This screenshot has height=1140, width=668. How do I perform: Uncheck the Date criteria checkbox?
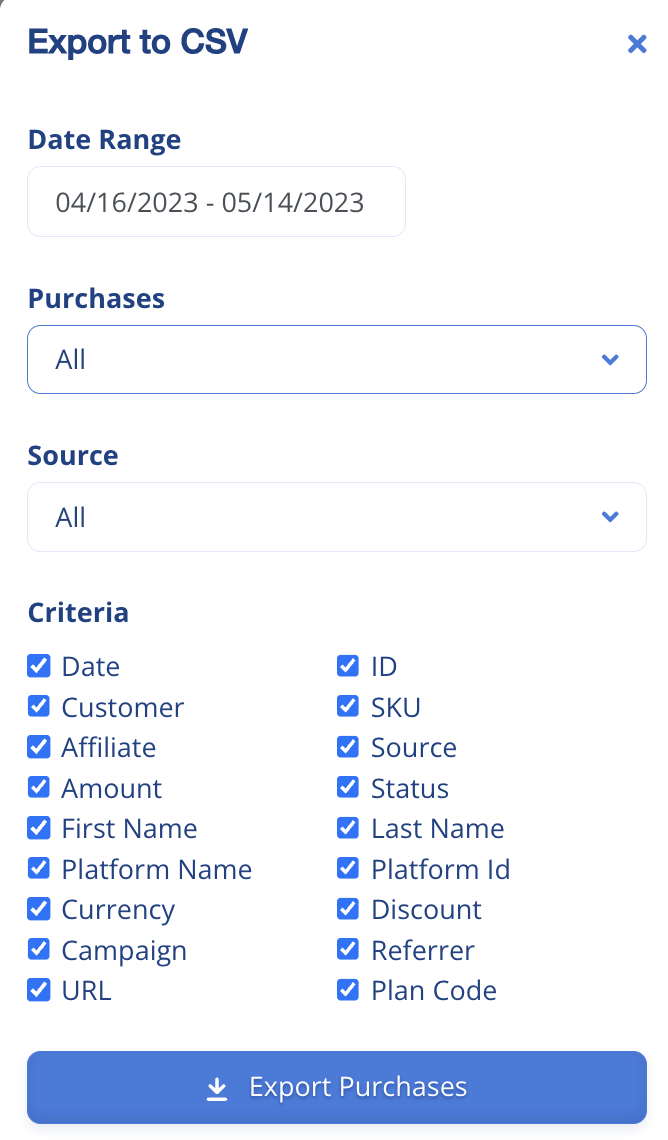pyautogui.click(x=38, y=666)
